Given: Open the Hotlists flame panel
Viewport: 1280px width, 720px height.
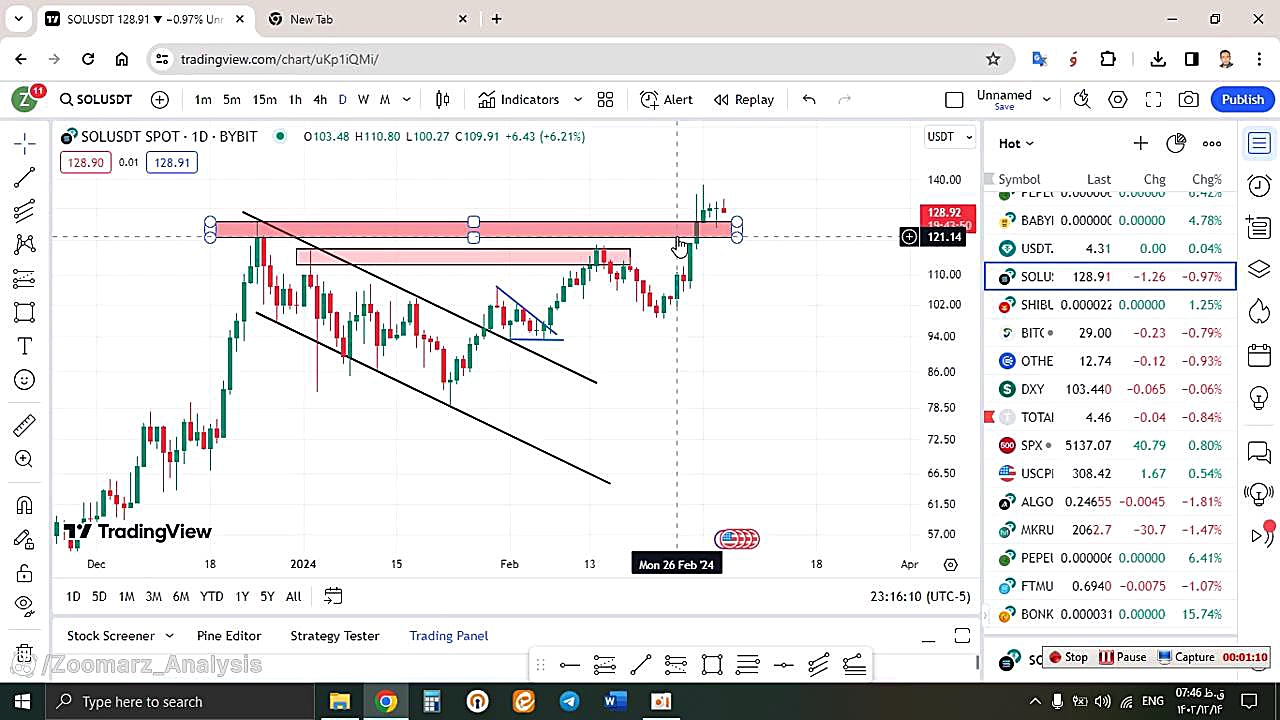Looking at the screenshot, I should [1259, 311].
